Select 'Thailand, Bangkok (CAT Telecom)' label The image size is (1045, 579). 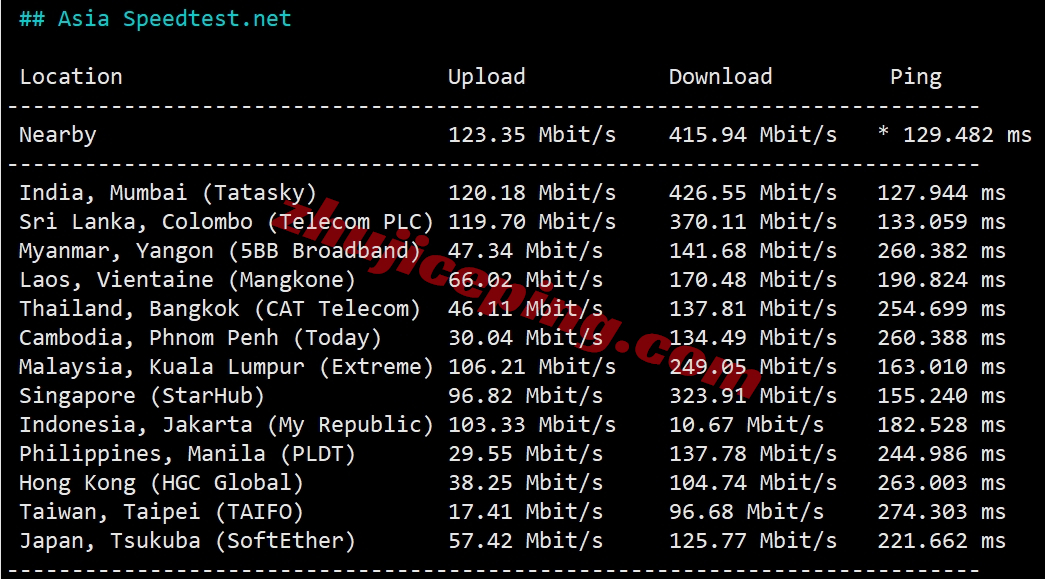pos(220,309)
